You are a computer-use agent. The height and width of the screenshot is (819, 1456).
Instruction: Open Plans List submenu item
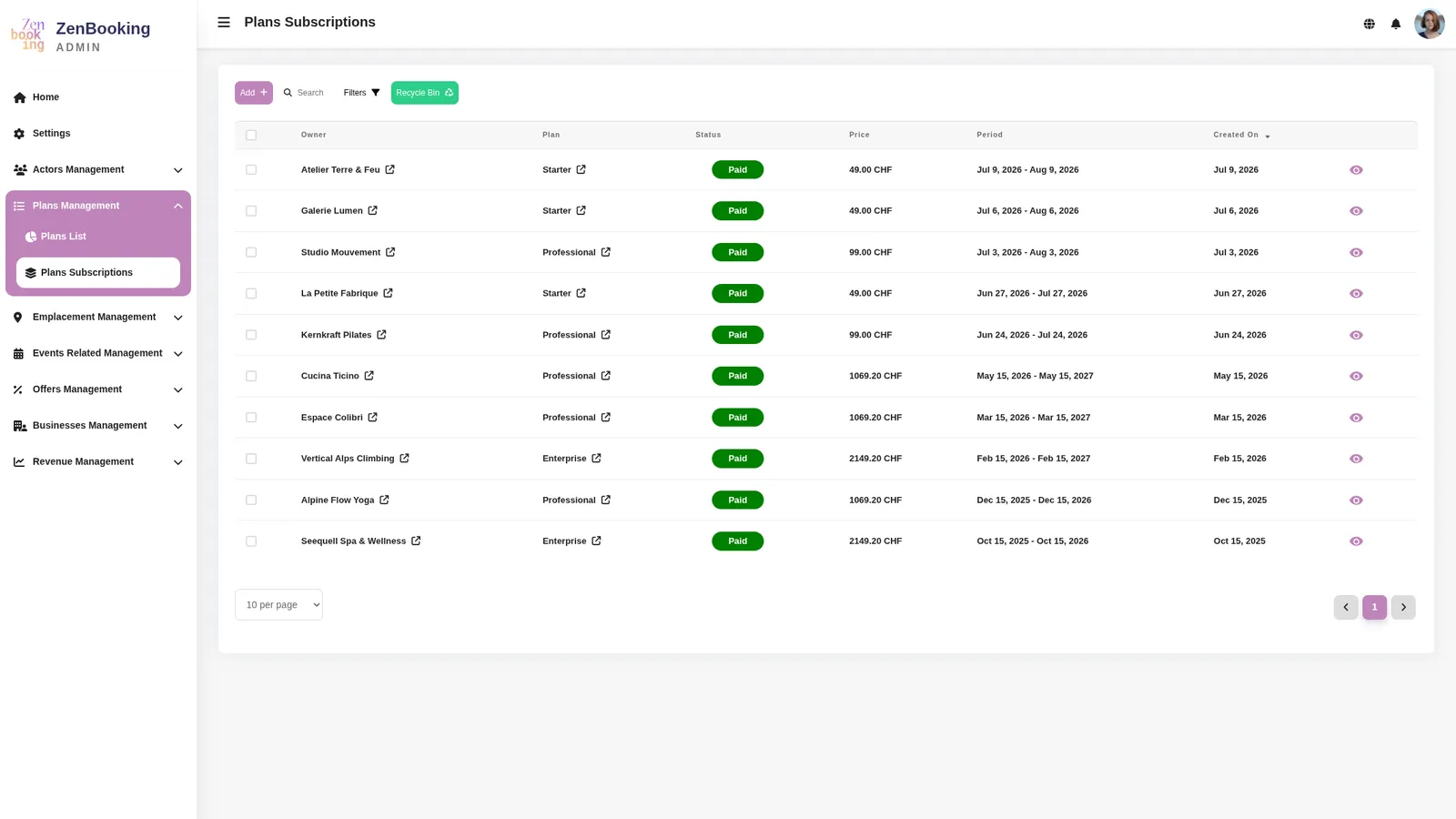click(x=98, y=237)
